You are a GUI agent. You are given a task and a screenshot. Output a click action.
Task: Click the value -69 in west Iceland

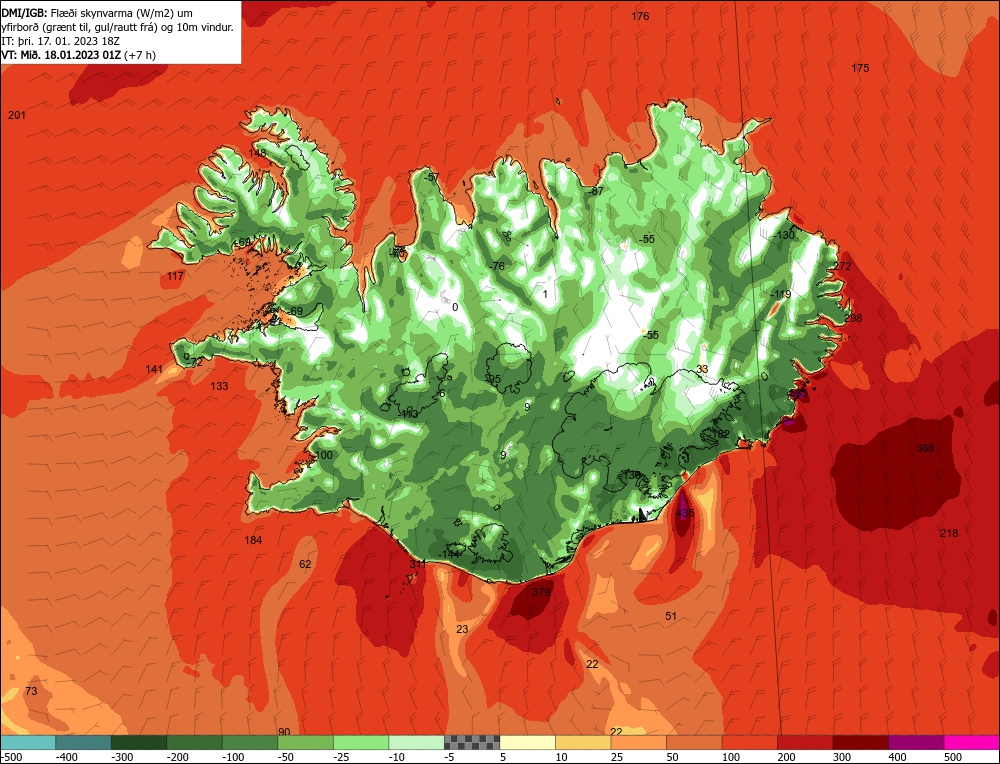click(x=296, y=311)
